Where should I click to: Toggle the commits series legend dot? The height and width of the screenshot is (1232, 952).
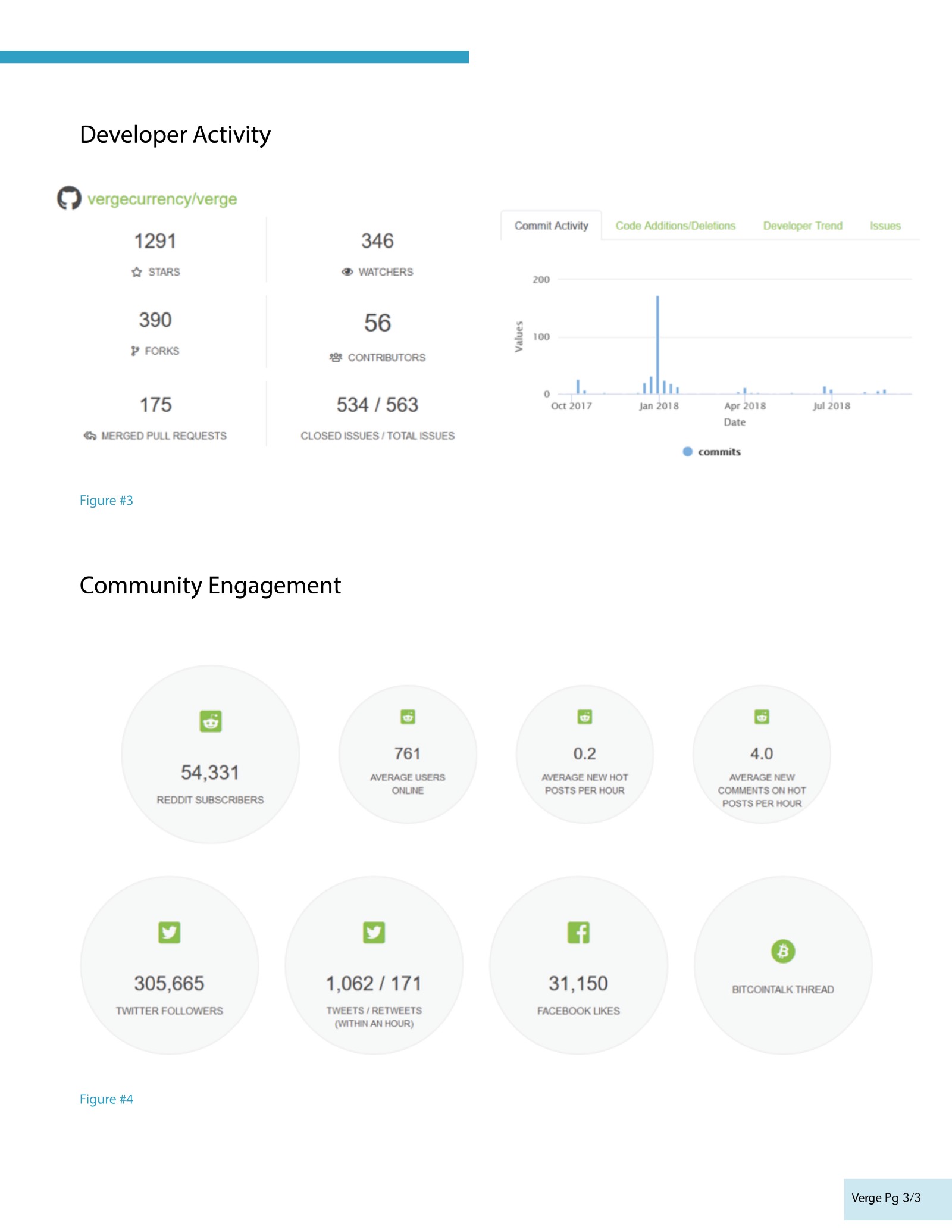688,452
